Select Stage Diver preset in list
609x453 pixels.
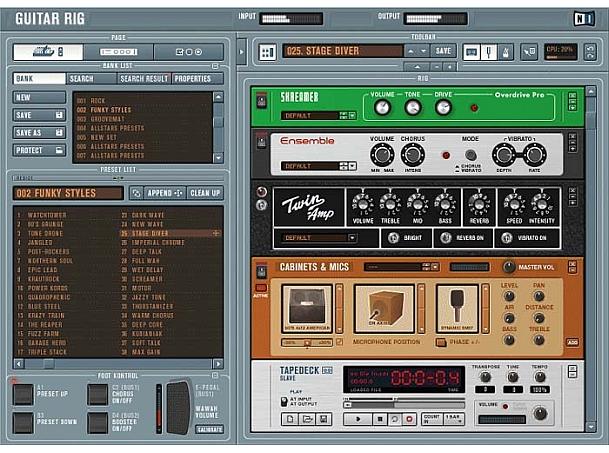[170, 233]
